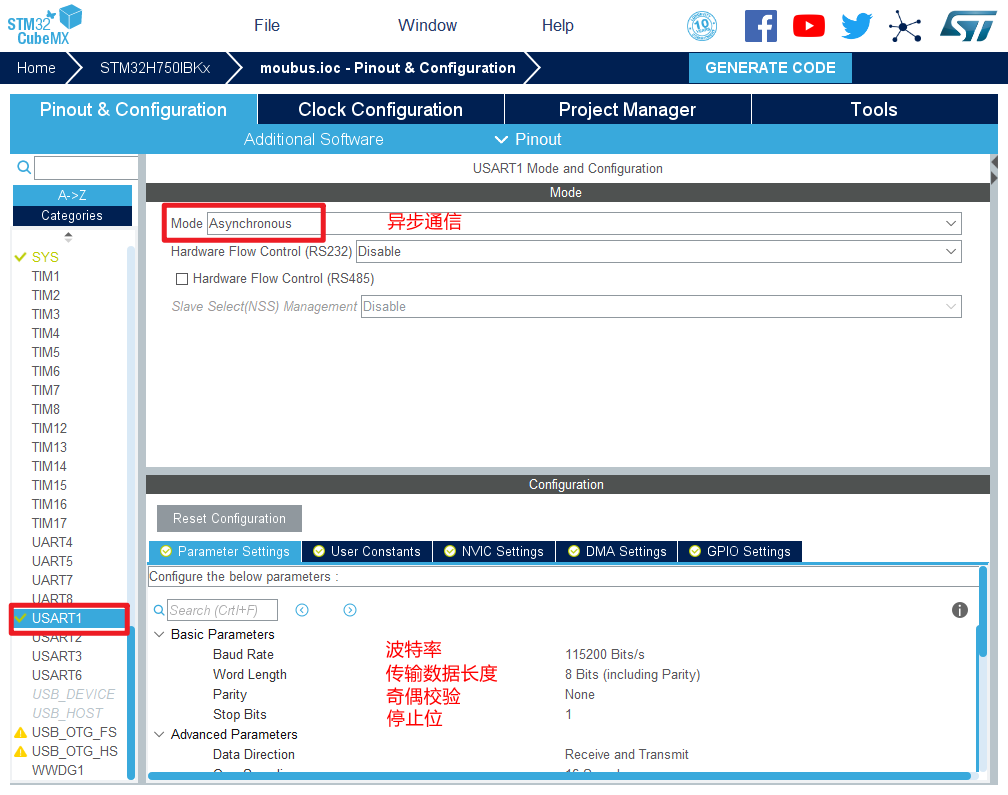Open the Facebook icon link

coord(760,26)
